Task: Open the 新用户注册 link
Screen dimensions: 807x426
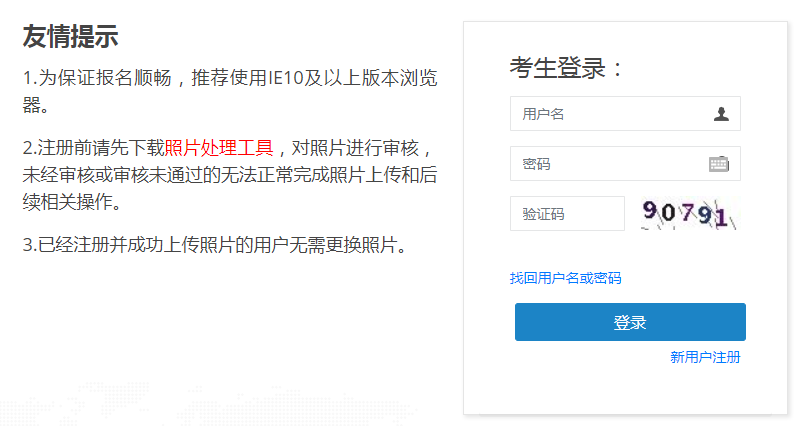Action: (705, 357)
